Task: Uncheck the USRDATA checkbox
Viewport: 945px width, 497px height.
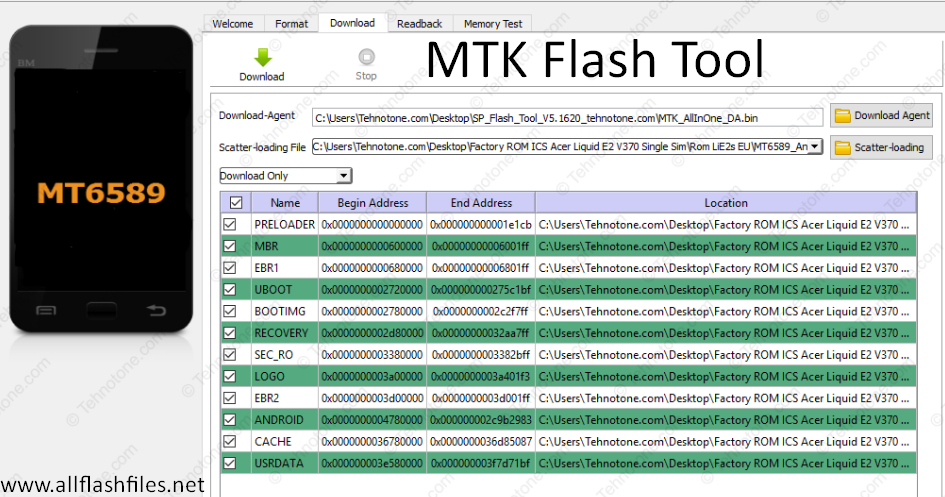Action: (x=230, y=463)
